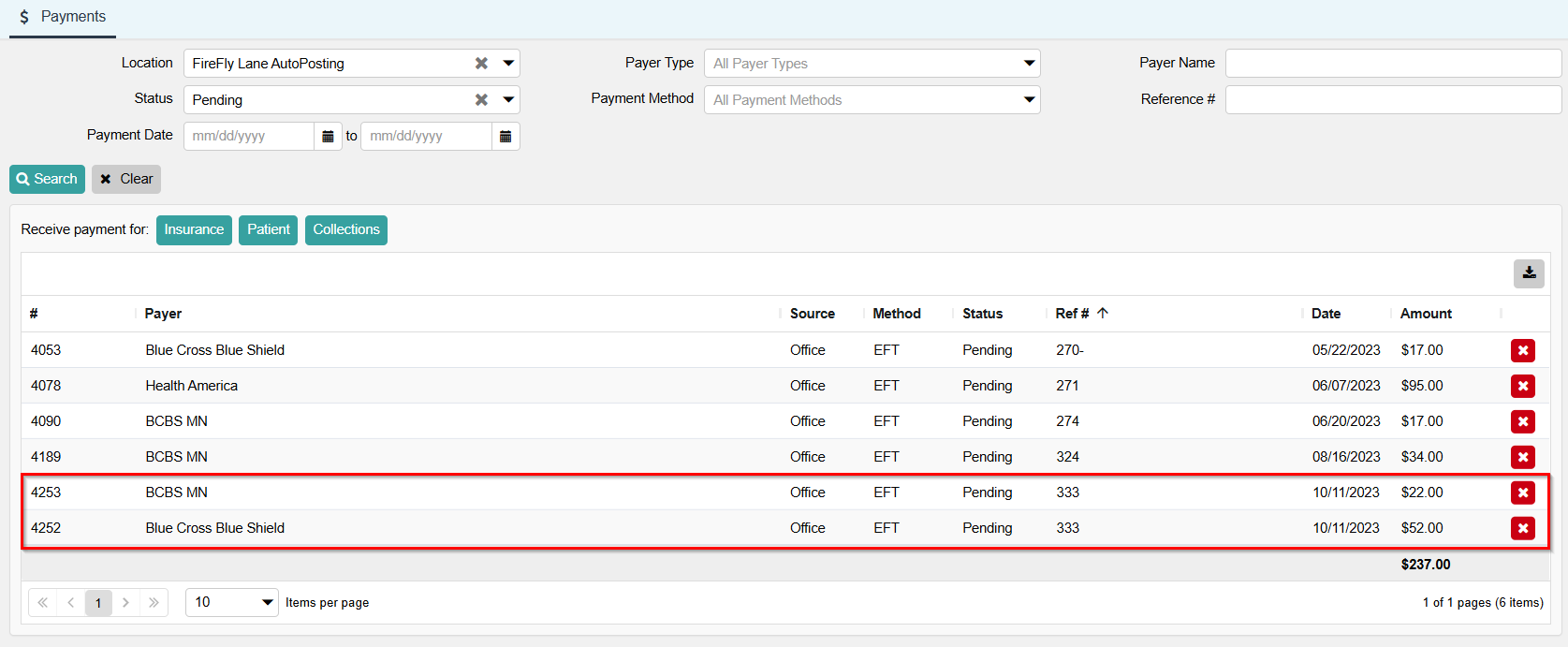This screenshot has height=647, width=1568.
Task: Open the Payment Method dropdown
Action: coord(1029,100)
